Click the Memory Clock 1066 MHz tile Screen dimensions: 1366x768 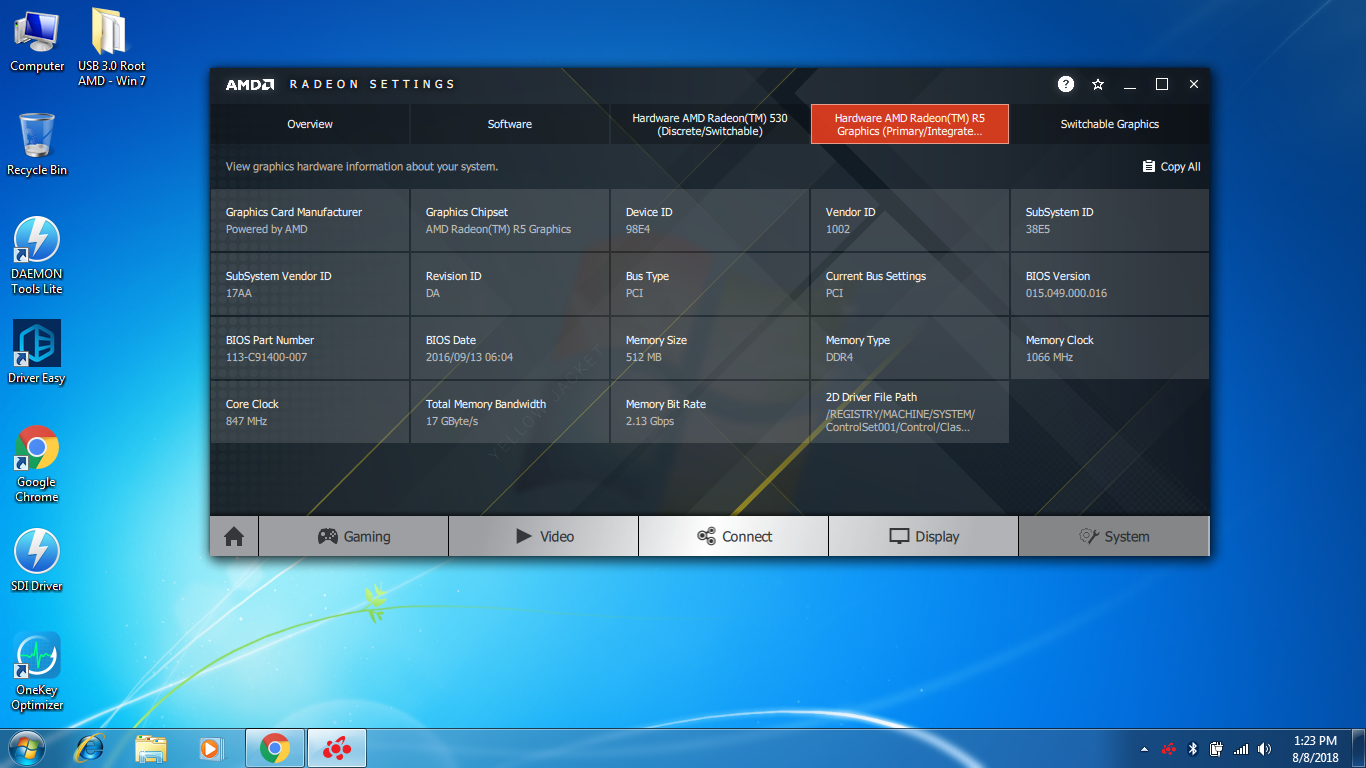1110,348
